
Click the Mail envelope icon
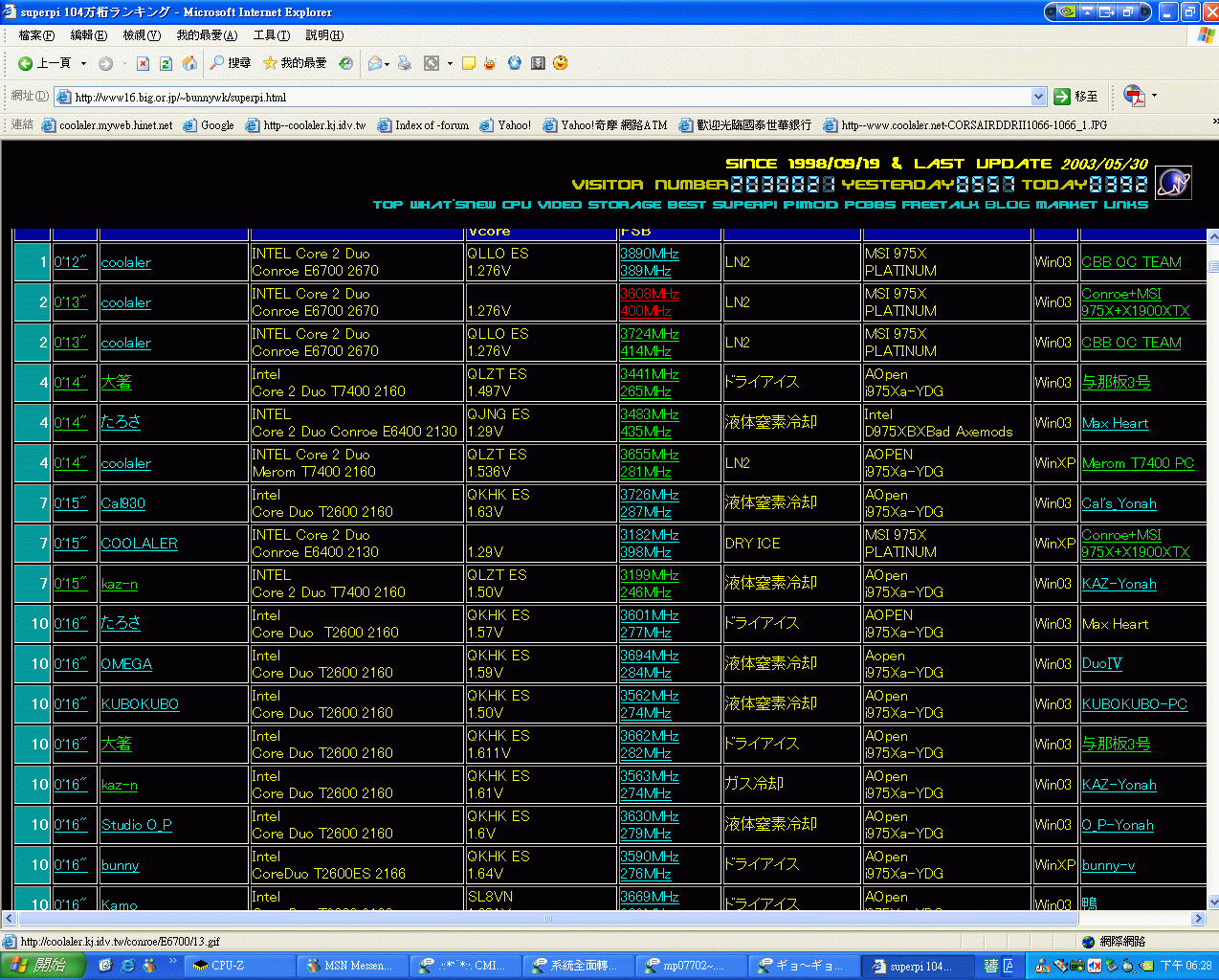coord(375,63)
